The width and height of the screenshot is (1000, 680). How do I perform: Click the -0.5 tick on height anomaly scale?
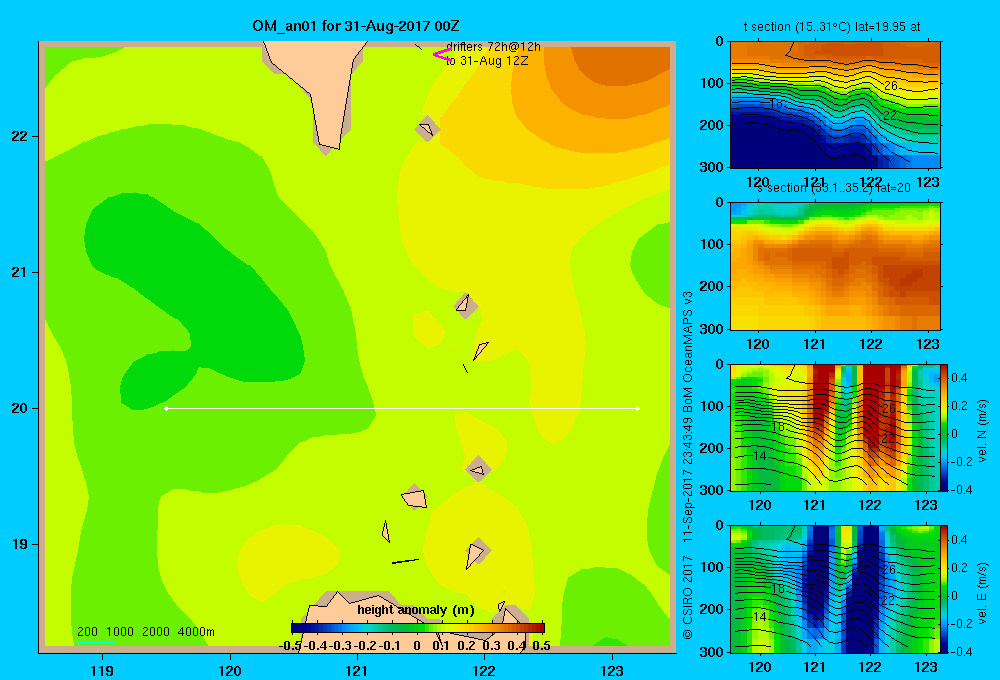tap(290, 646)
